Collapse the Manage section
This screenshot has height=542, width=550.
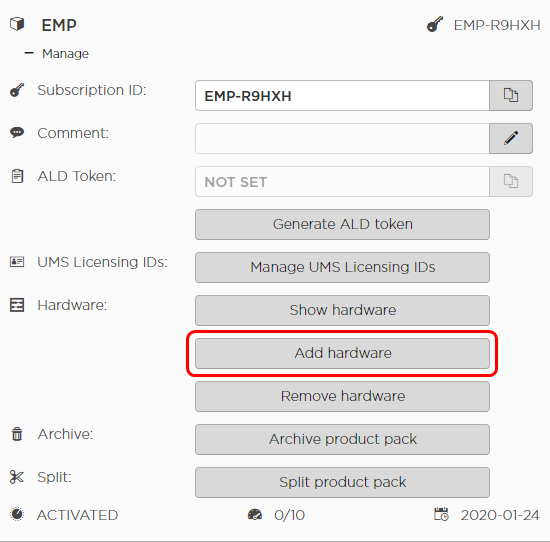pos(29,53)
